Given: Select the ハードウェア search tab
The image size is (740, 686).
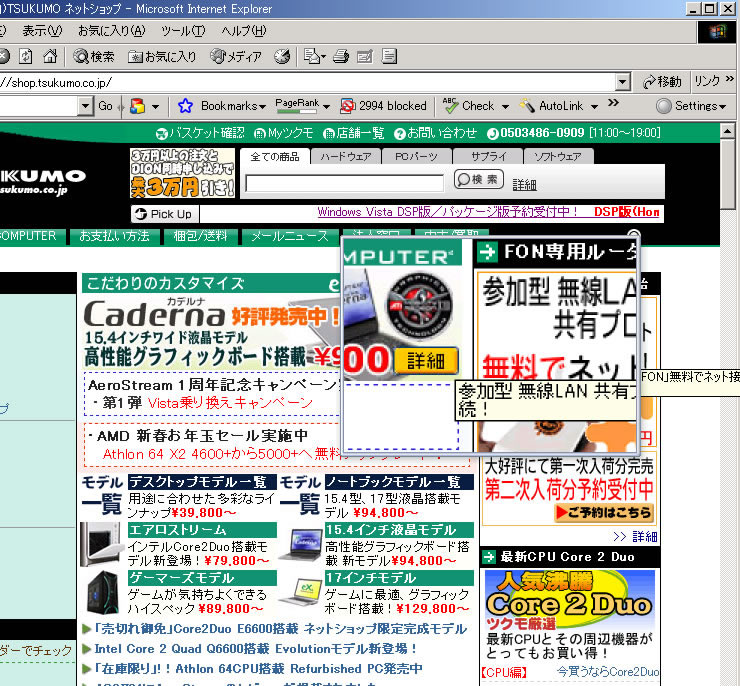Looking at the screenshot, I should click(x=346, y=156).
